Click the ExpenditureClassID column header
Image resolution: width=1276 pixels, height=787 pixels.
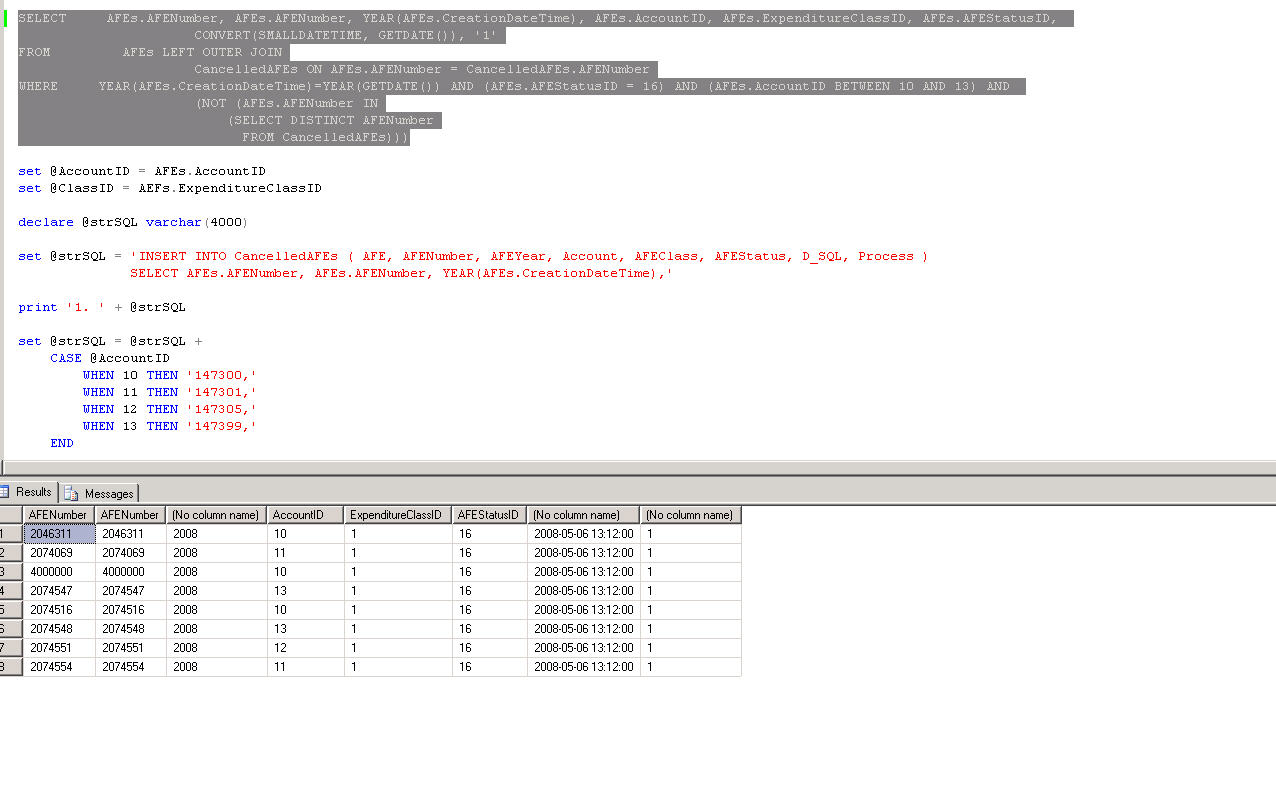click(397, 514)
